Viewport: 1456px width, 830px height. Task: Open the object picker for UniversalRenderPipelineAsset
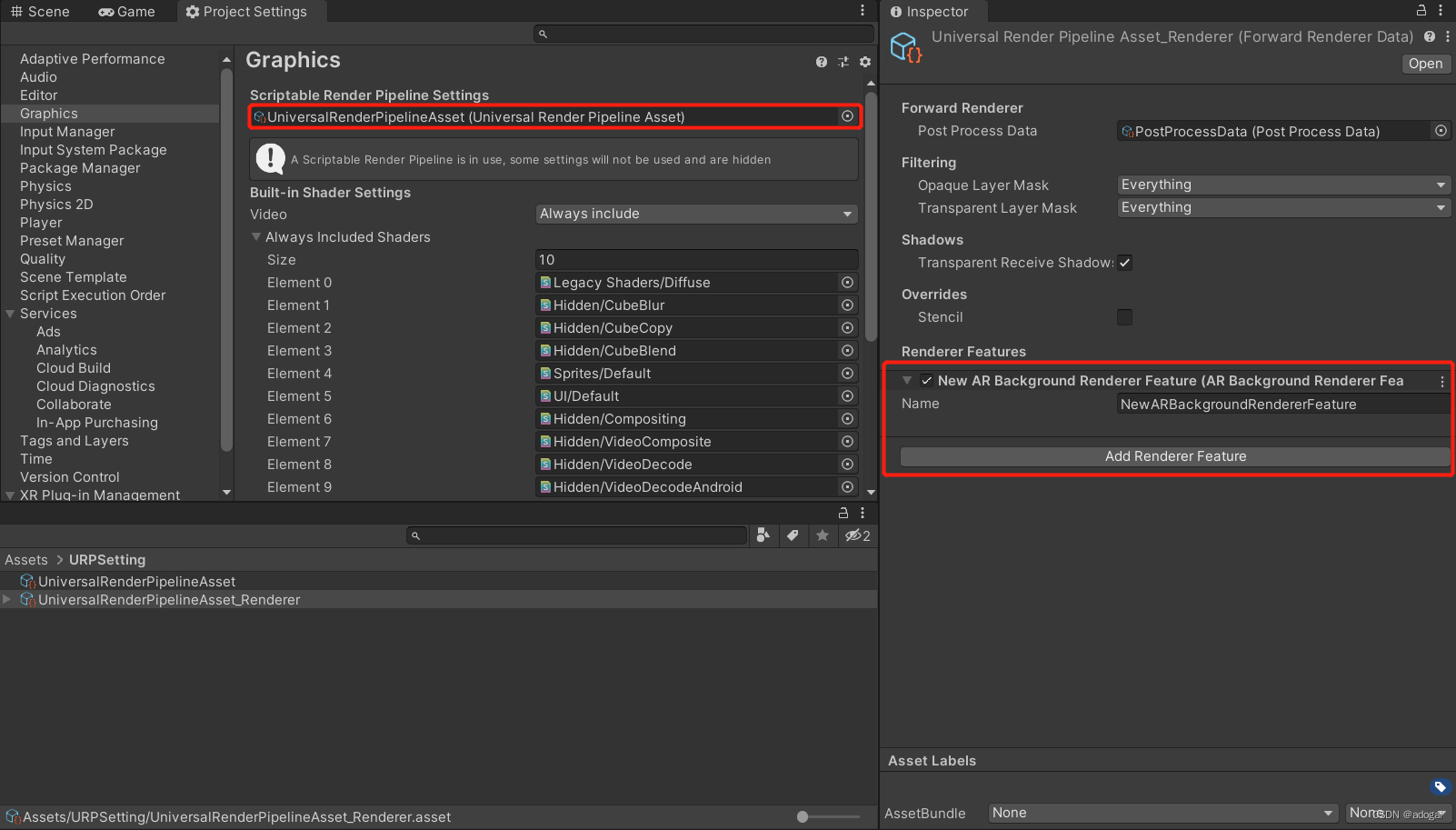846,116
